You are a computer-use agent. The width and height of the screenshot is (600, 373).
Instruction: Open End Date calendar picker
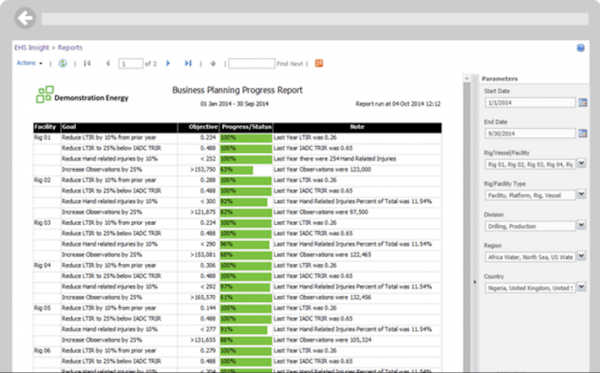[x=582, y=134]
